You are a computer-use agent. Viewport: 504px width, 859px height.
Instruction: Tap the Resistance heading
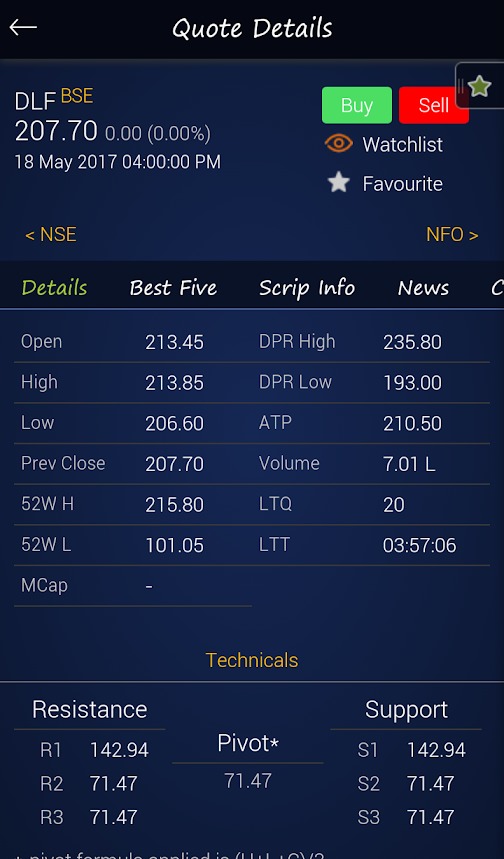(x=89, y=709)
